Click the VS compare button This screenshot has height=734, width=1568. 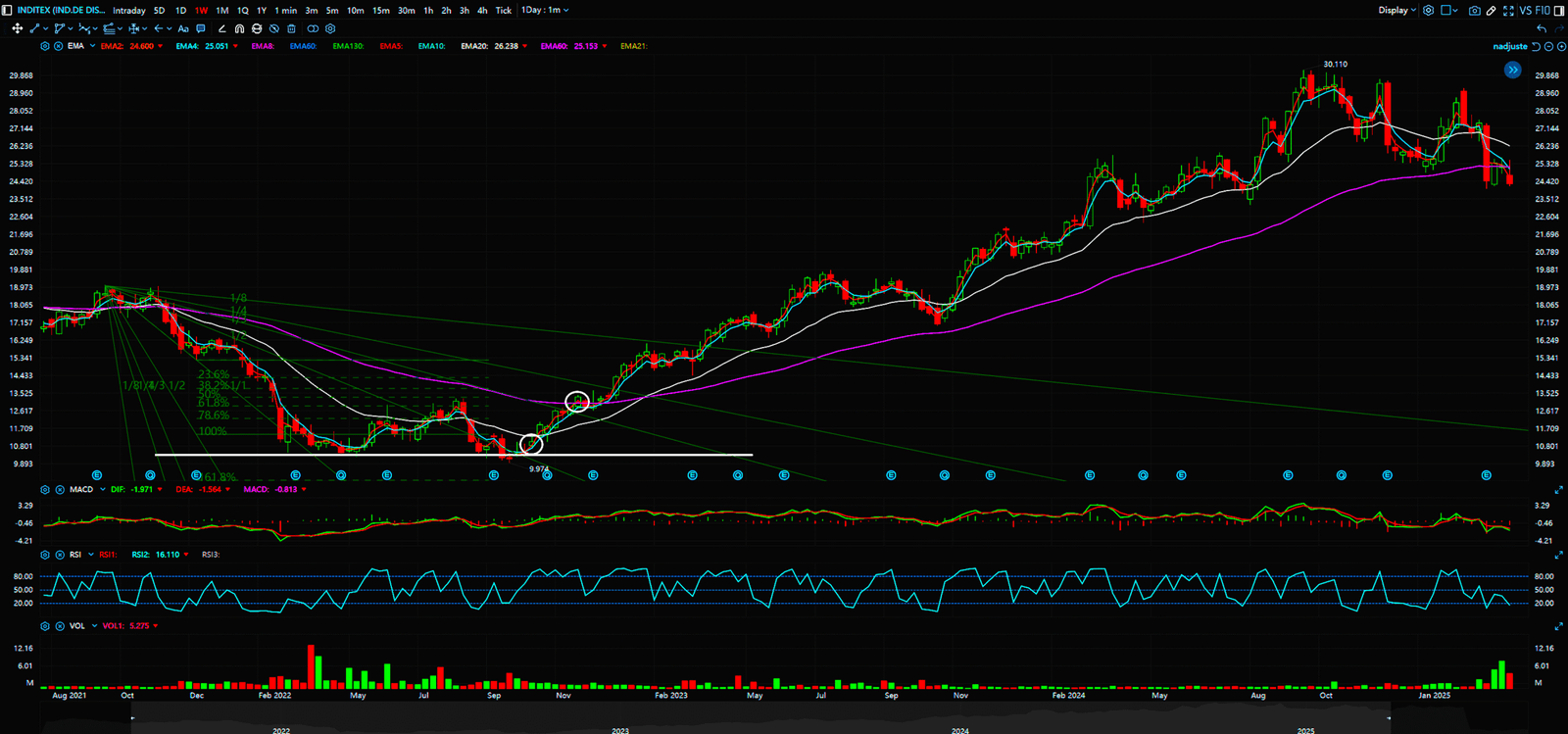(1526, 11)
